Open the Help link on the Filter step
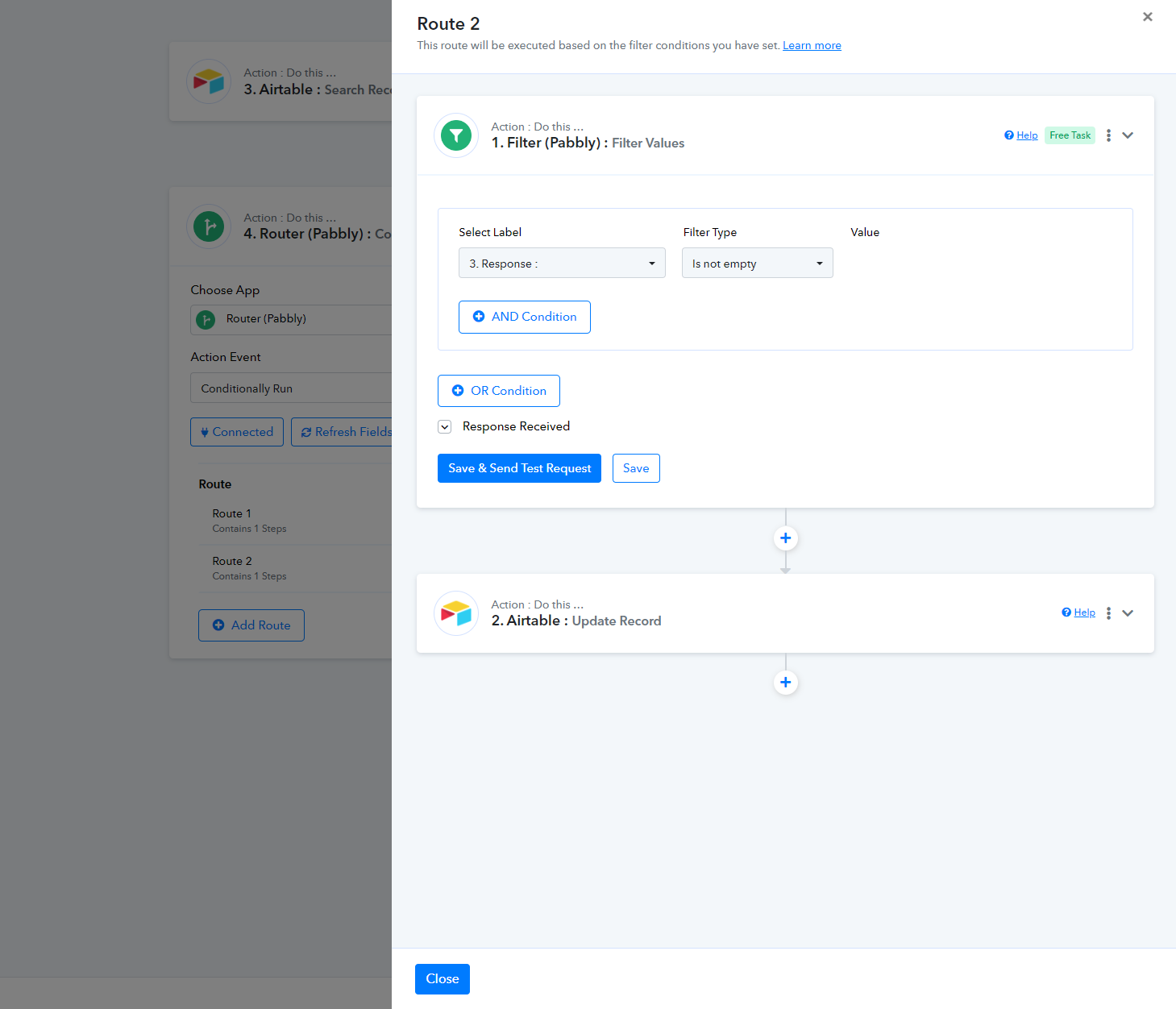This screenshot has width=1176, height=1009. coord(1027,135)
